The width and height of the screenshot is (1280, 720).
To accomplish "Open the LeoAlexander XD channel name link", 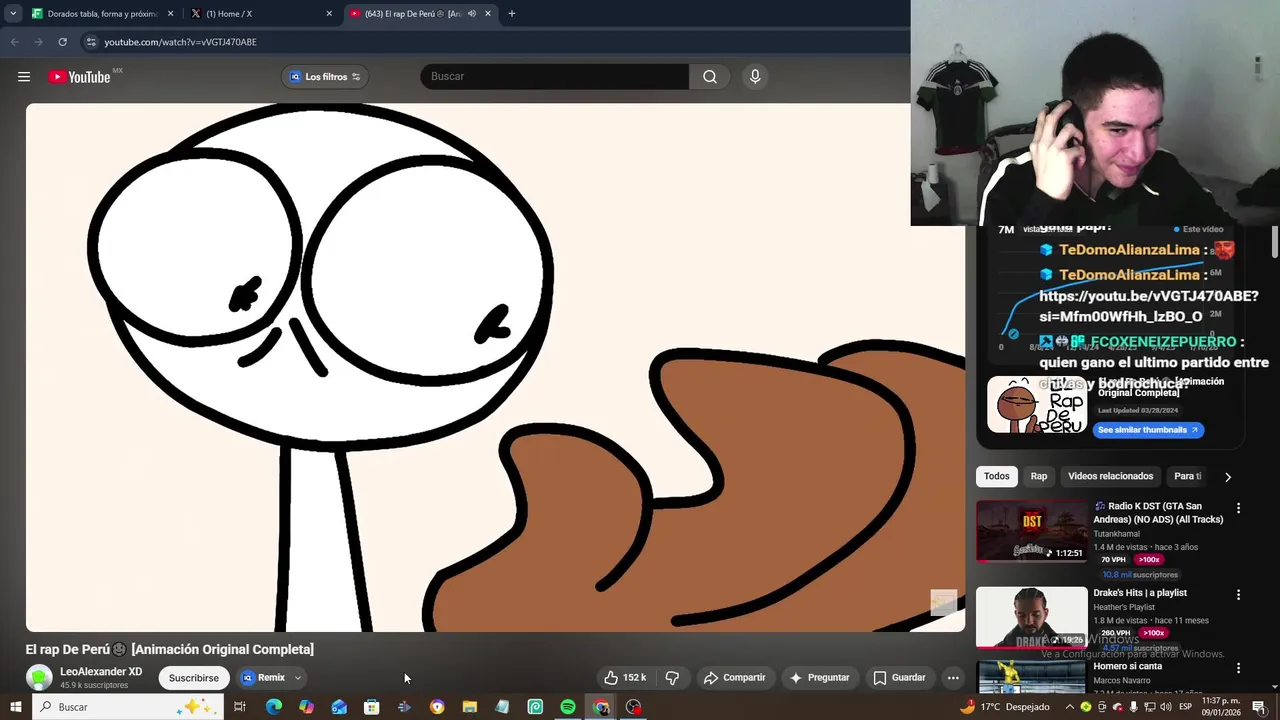I will [101, 672].
